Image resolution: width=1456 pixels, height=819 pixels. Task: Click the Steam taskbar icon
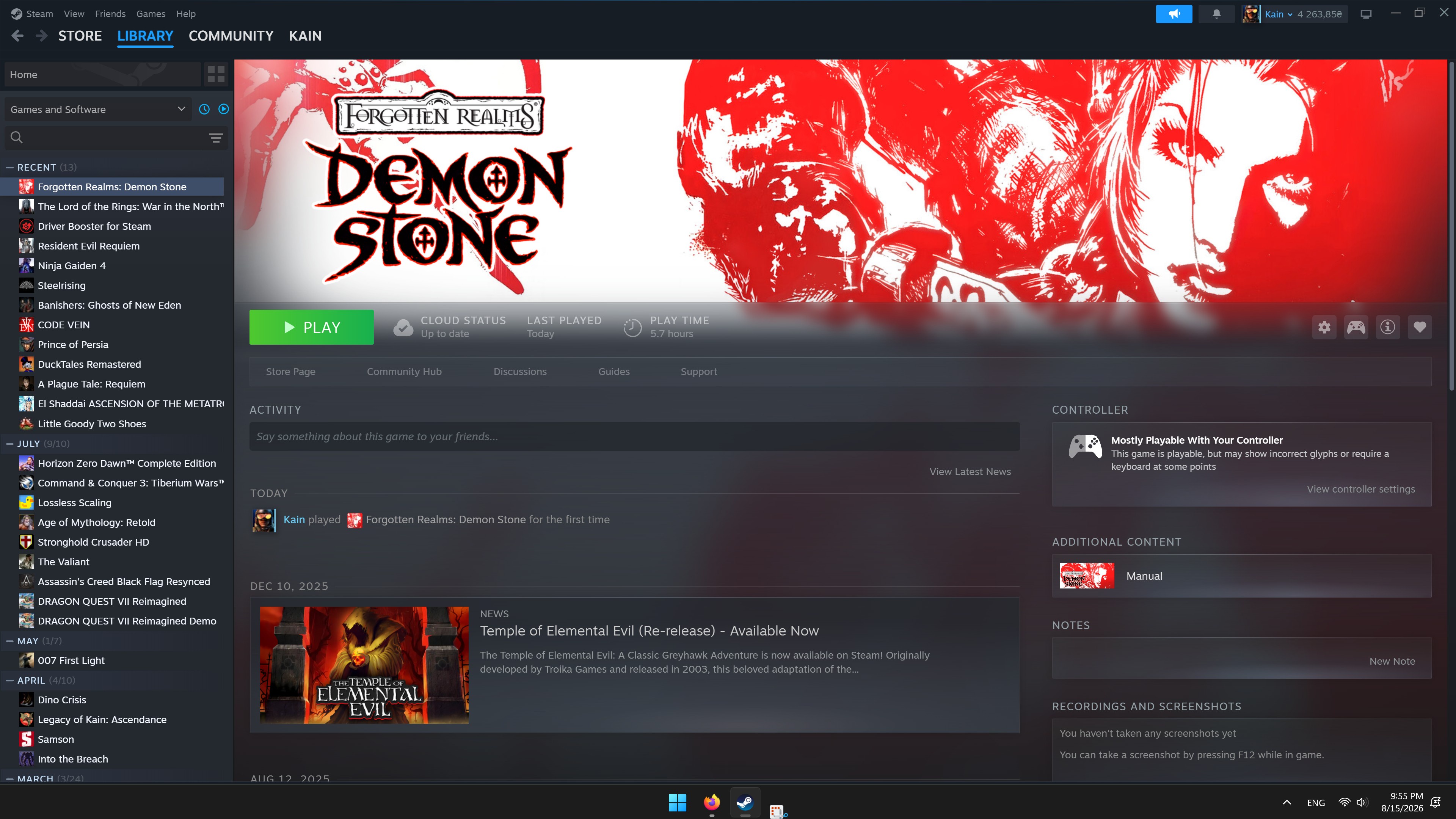[745, 802]
